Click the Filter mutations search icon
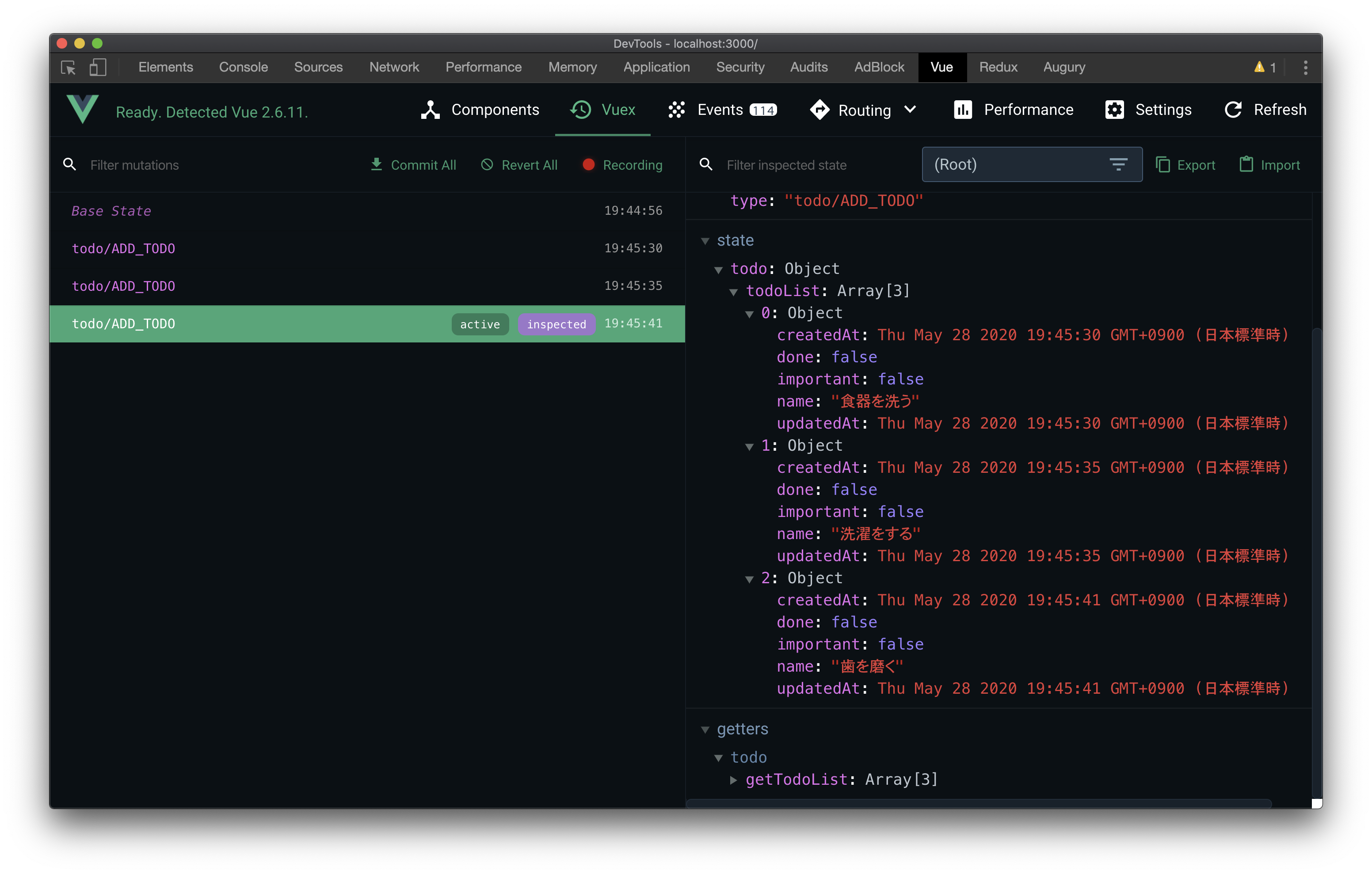 [69, 165]
